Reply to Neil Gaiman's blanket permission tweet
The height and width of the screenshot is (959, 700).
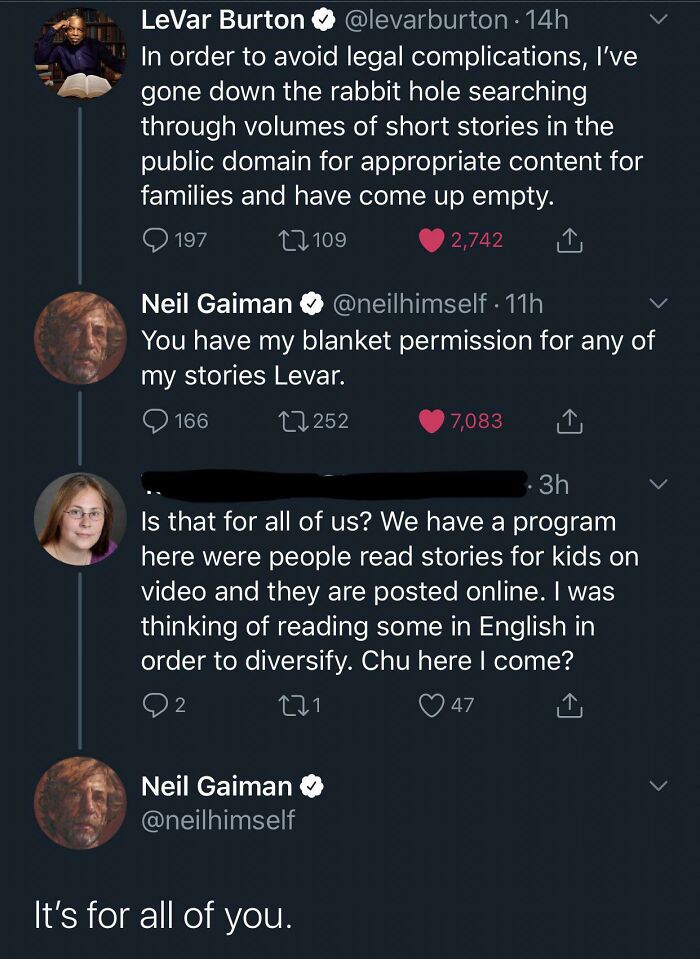tap(155, 421)
